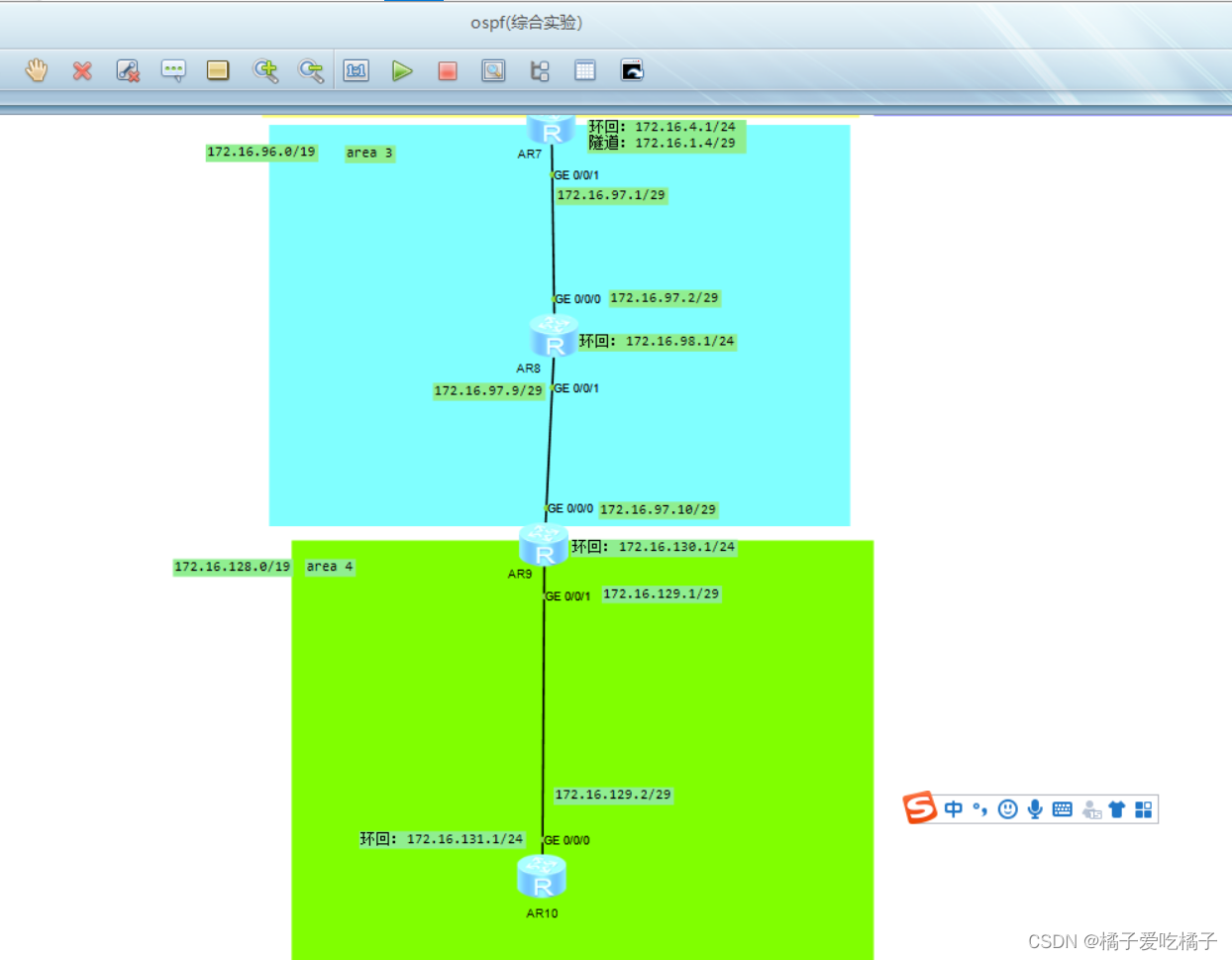Click the red X delete tool

tap(82, 70)
